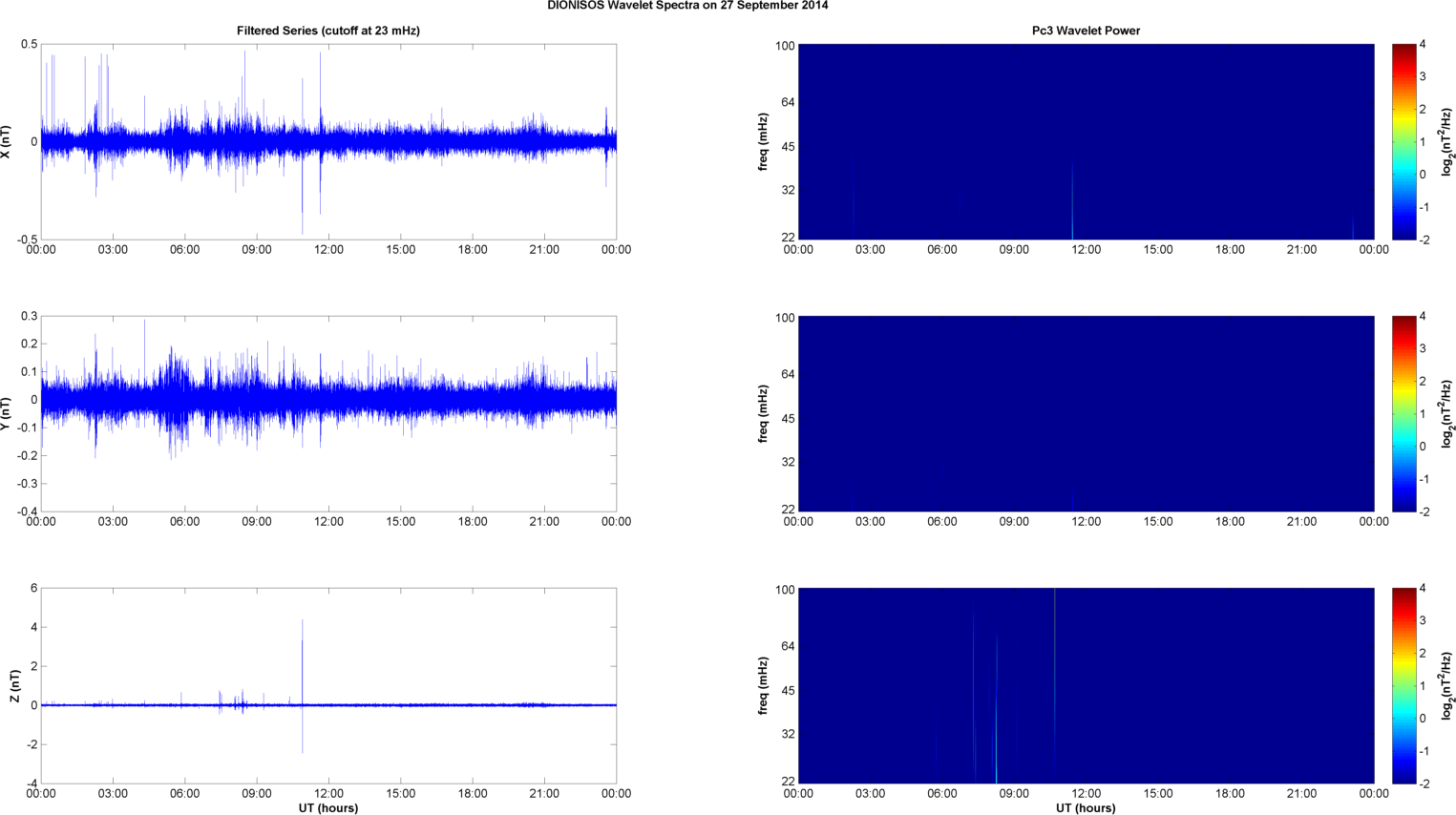Click the '12:00' tick under the Z series plot

pos(328,793)
